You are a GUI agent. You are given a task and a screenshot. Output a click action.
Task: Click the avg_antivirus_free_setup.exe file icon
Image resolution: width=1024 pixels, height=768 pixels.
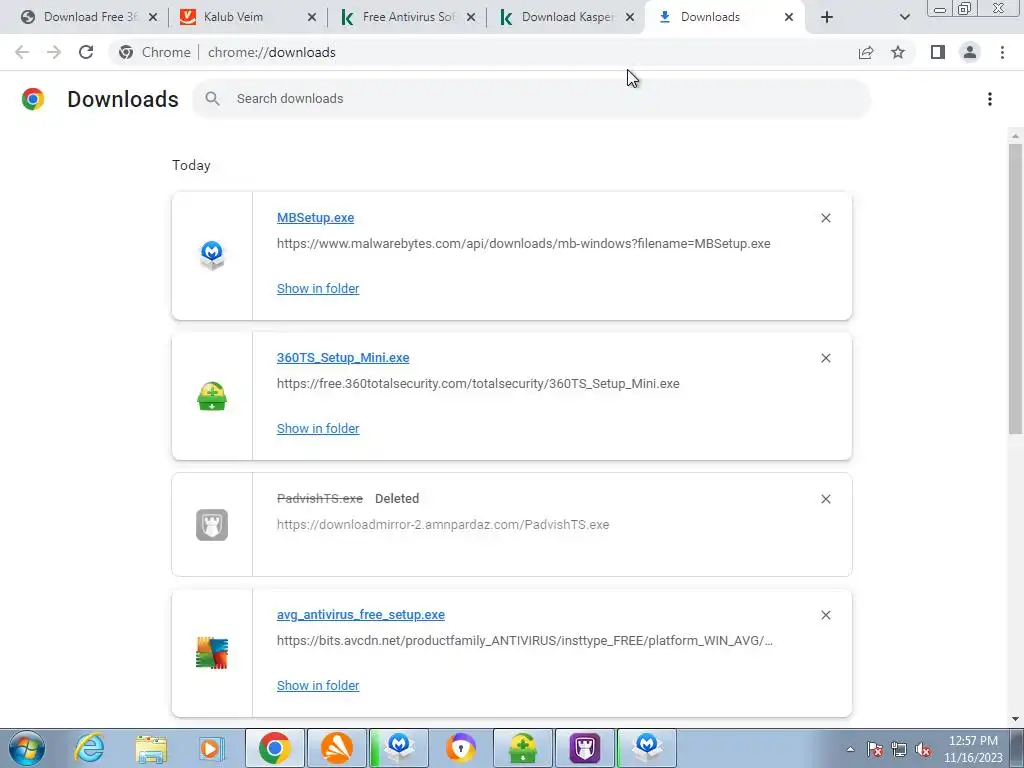click(212, 652)
